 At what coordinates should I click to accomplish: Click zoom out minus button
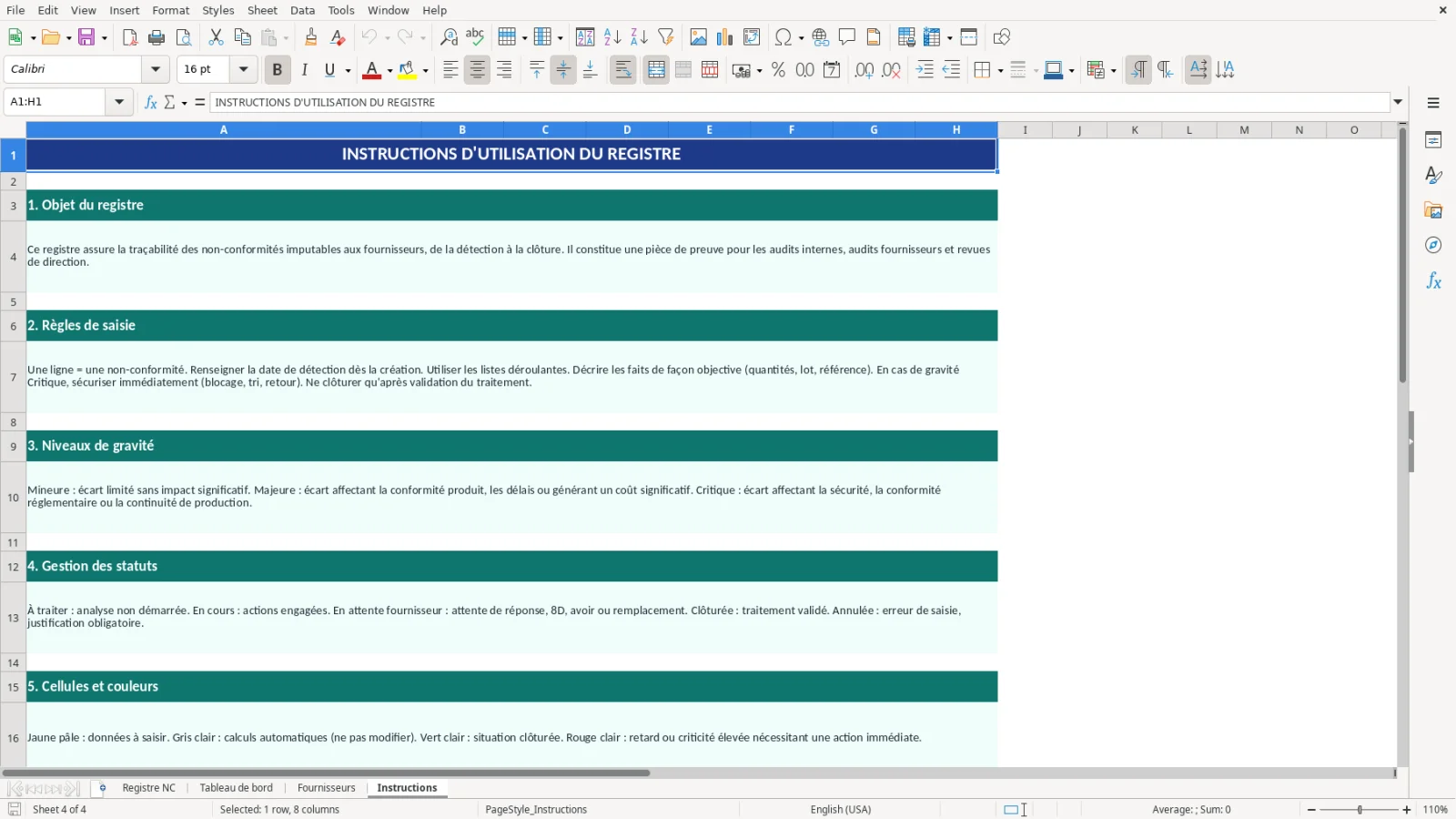1311,810
